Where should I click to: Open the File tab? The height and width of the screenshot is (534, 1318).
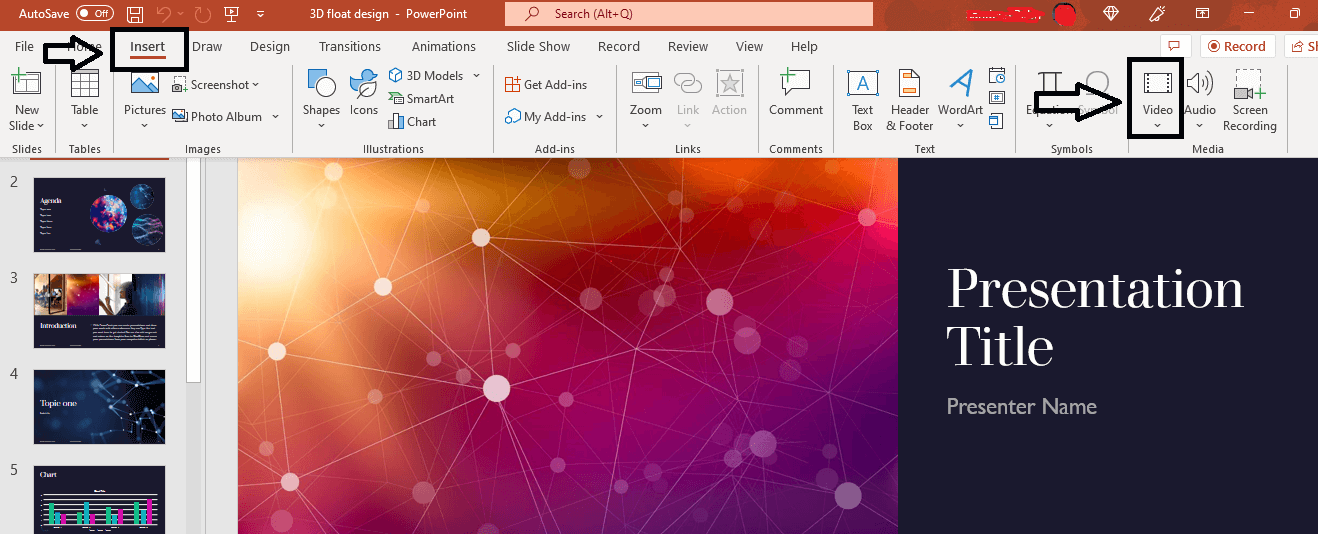[x=24, y=47]
